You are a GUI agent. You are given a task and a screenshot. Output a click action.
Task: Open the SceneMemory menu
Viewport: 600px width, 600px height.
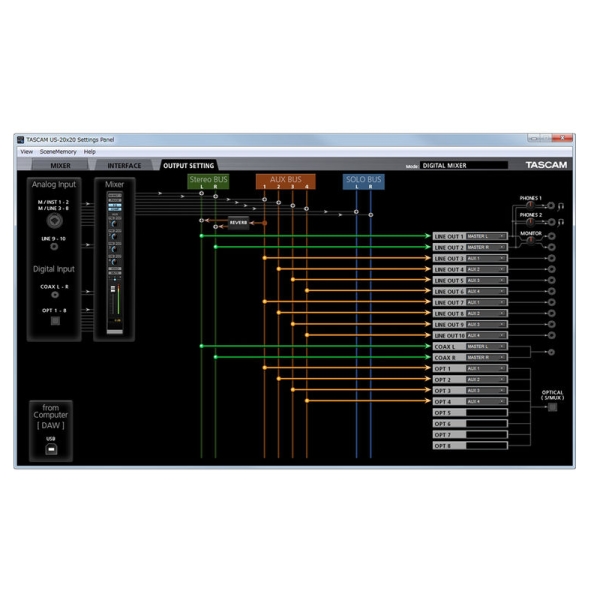pos(58,151)
